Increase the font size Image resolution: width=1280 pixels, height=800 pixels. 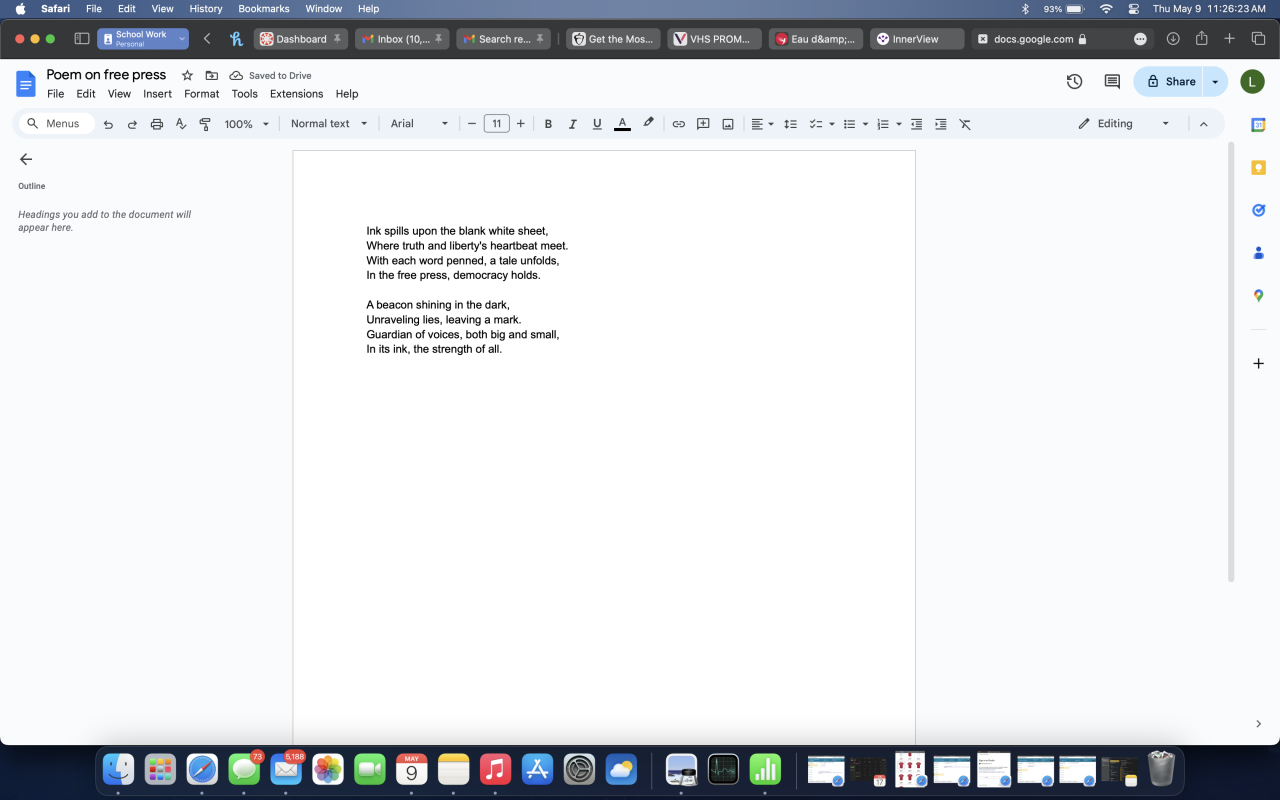coord(521,124)
